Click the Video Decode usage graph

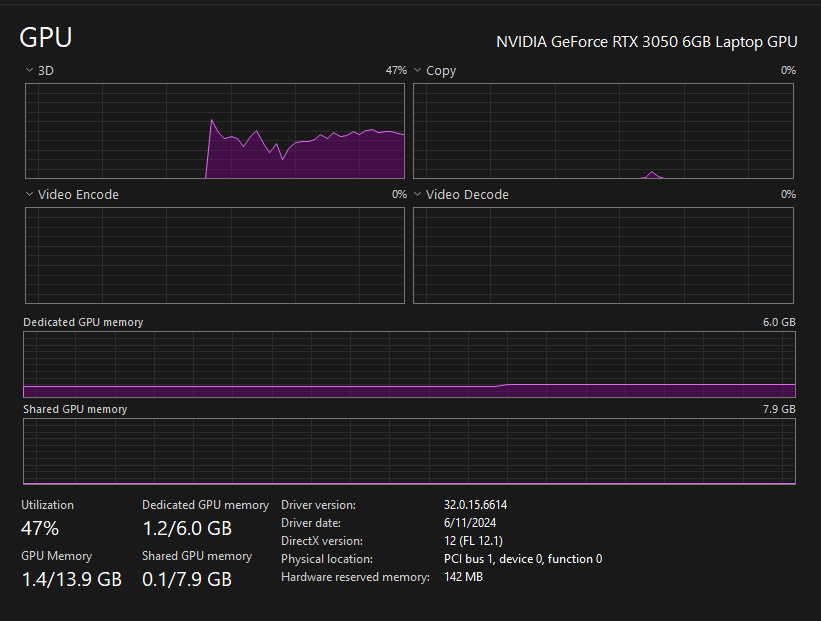point(603,256)
